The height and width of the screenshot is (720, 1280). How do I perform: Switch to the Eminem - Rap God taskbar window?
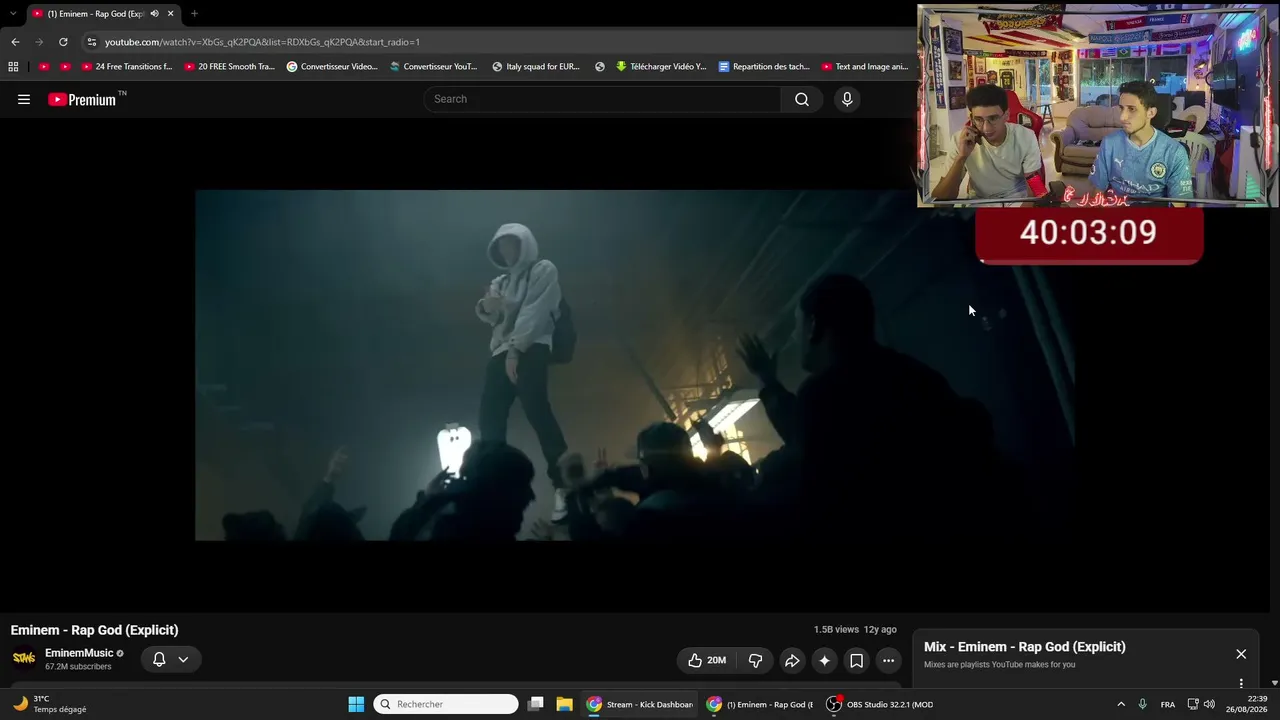point(760,704)
